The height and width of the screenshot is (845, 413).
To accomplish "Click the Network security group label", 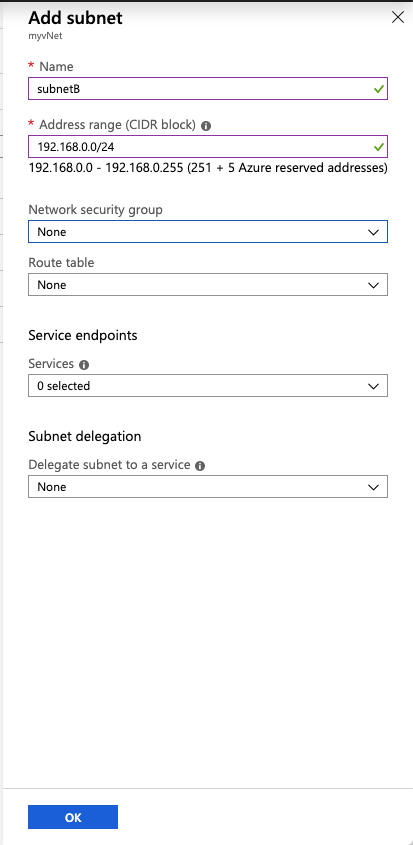I will point(95,210).
